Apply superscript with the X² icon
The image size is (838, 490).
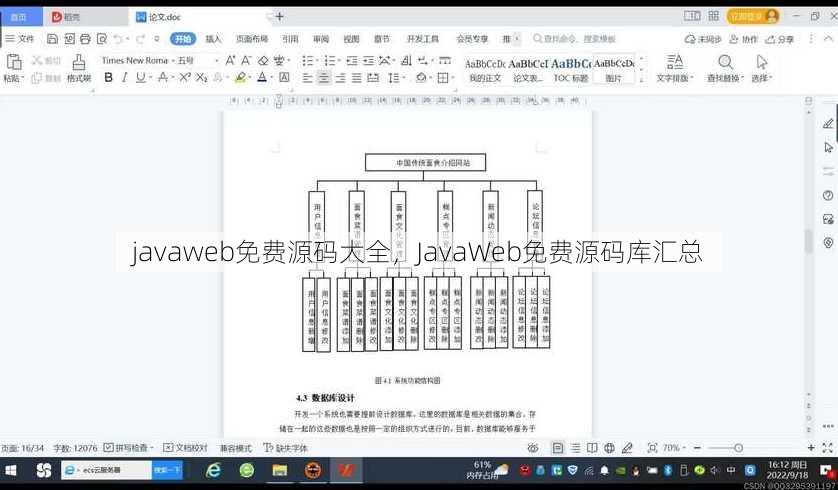click(185, 78)
